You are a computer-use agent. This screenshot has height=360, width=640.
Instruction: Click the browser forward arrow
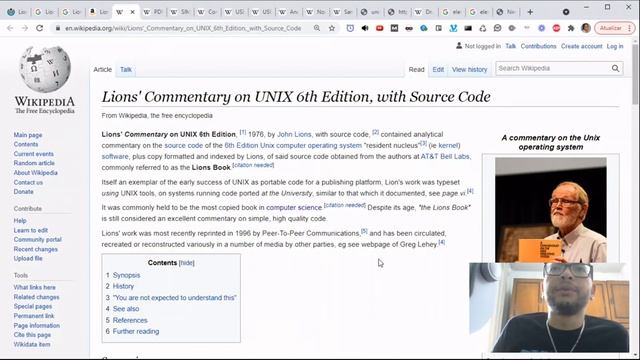tap(24, 28)
